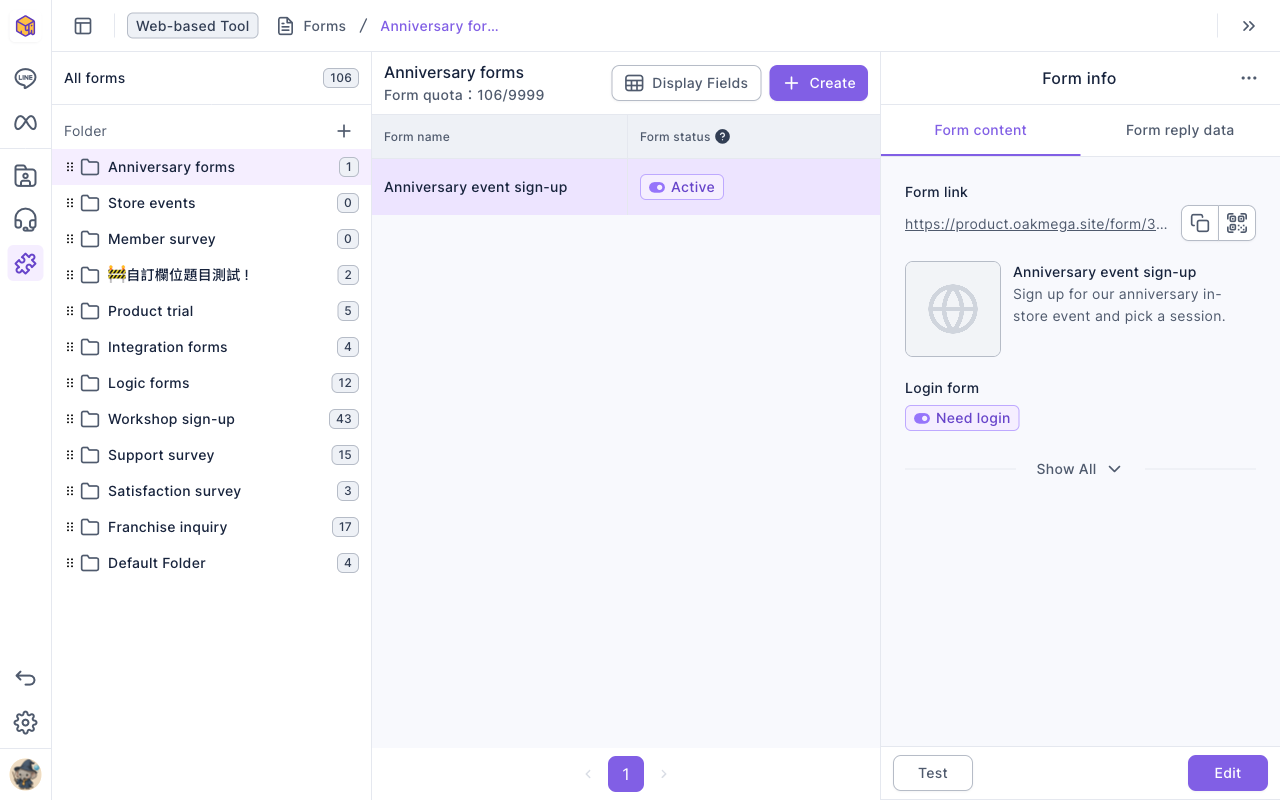Toggle the sidebar panel layout icon

[83, 26]
